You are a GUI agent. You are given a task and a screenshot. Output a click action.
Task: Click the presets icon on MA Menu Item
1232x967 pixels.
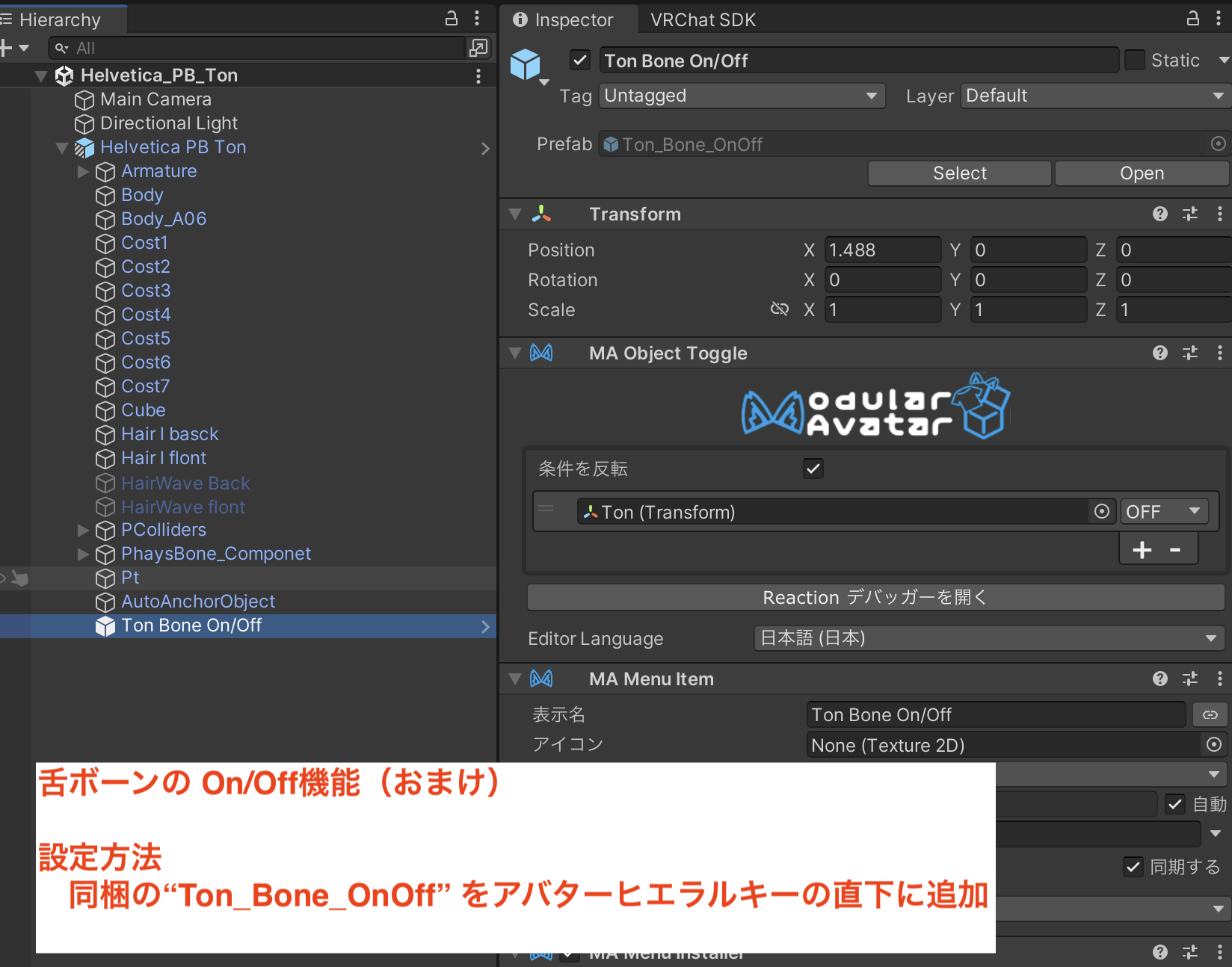point(1190,679)
